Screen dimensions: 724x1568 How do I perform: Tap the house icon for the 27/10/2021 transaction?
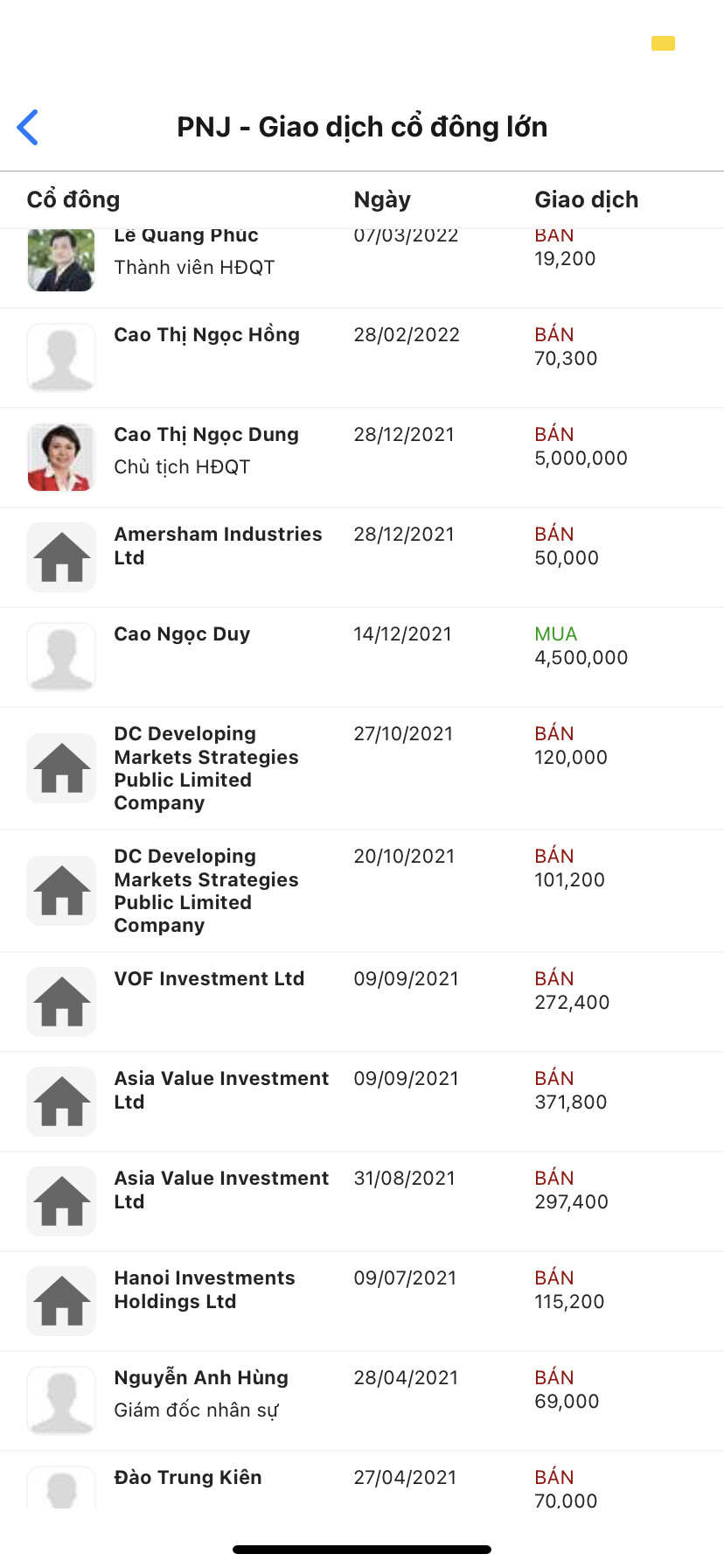click(x=61, y=768)
